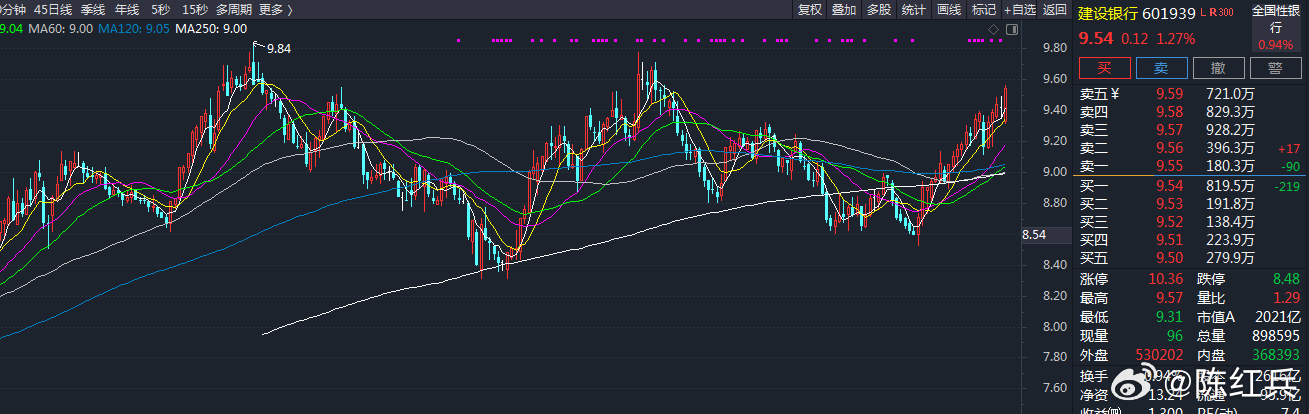Click the 9.84 peak price marker on chart
Screen dimensions: 1309x414
[276, 48]
